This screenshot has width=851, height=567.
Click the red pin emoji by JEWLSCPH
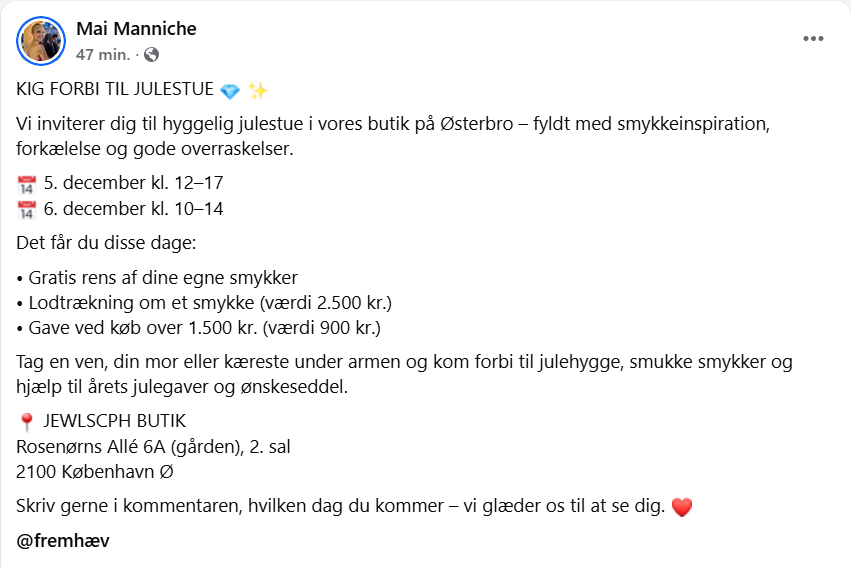point(27,422)
